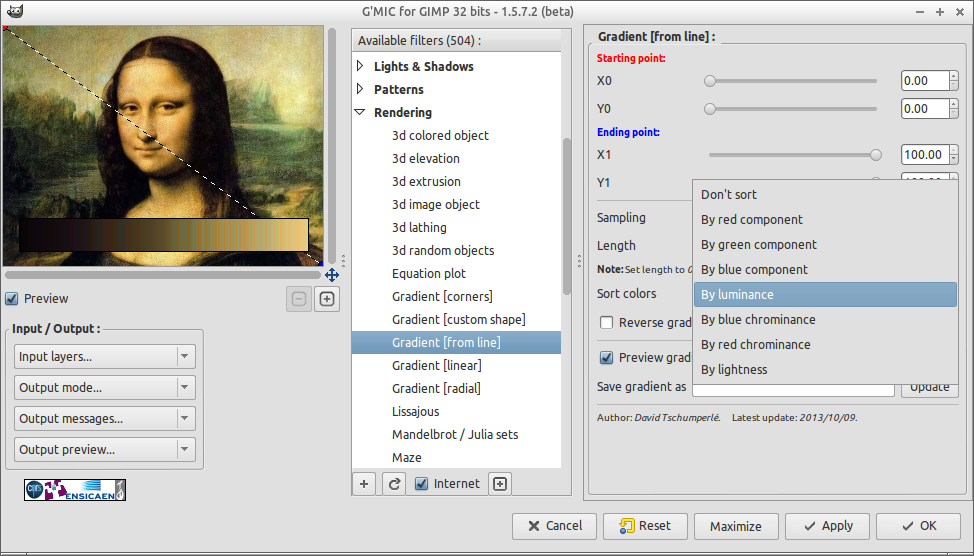Screen dimensions: 974x556
Task: Select the Gradient [from line] filter
Action: 456,342
